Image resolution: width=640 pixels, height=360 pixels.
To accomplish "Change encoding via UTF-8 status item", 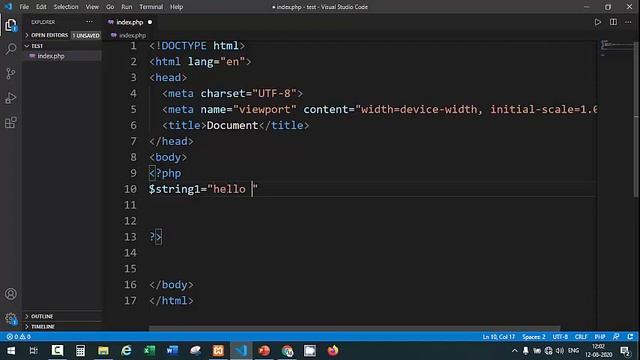I will pyautogui.click(x=560, y=337).
